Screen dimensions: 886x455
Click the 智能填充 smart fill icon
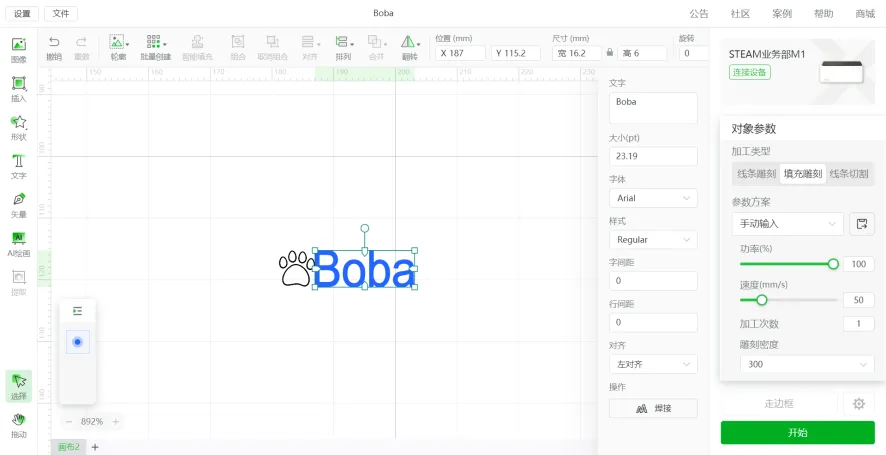tap(197, 42)
